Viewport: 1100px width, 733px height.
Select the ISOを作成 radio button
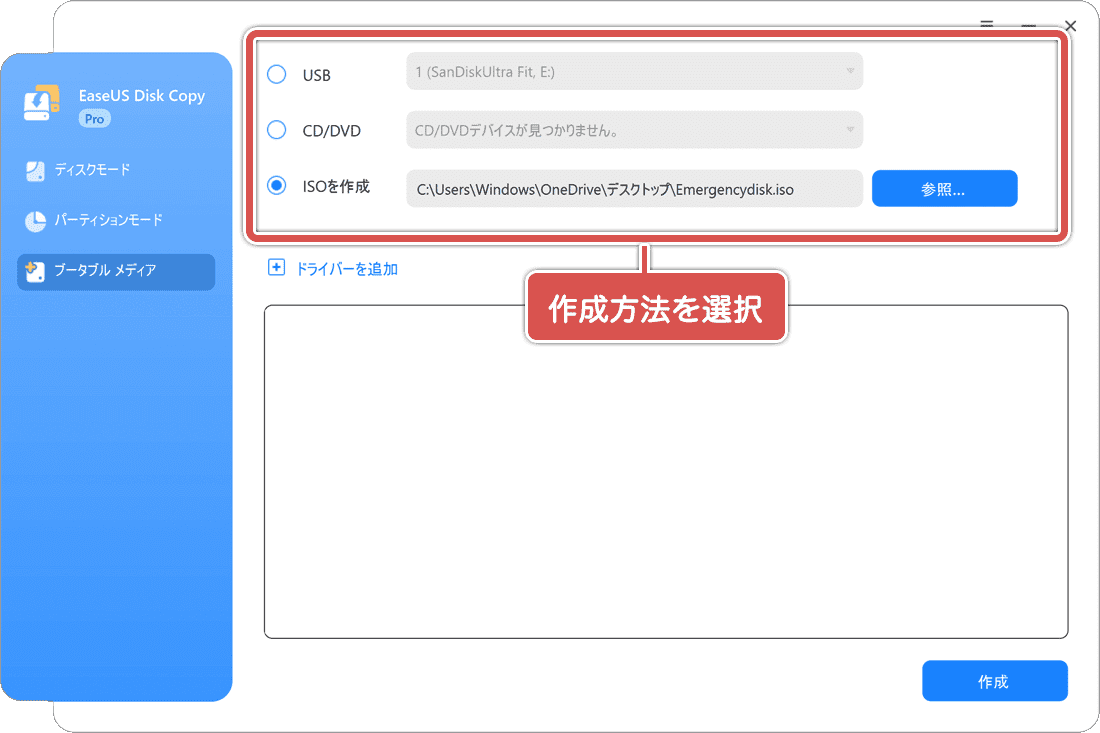click(x=277, y=186)
